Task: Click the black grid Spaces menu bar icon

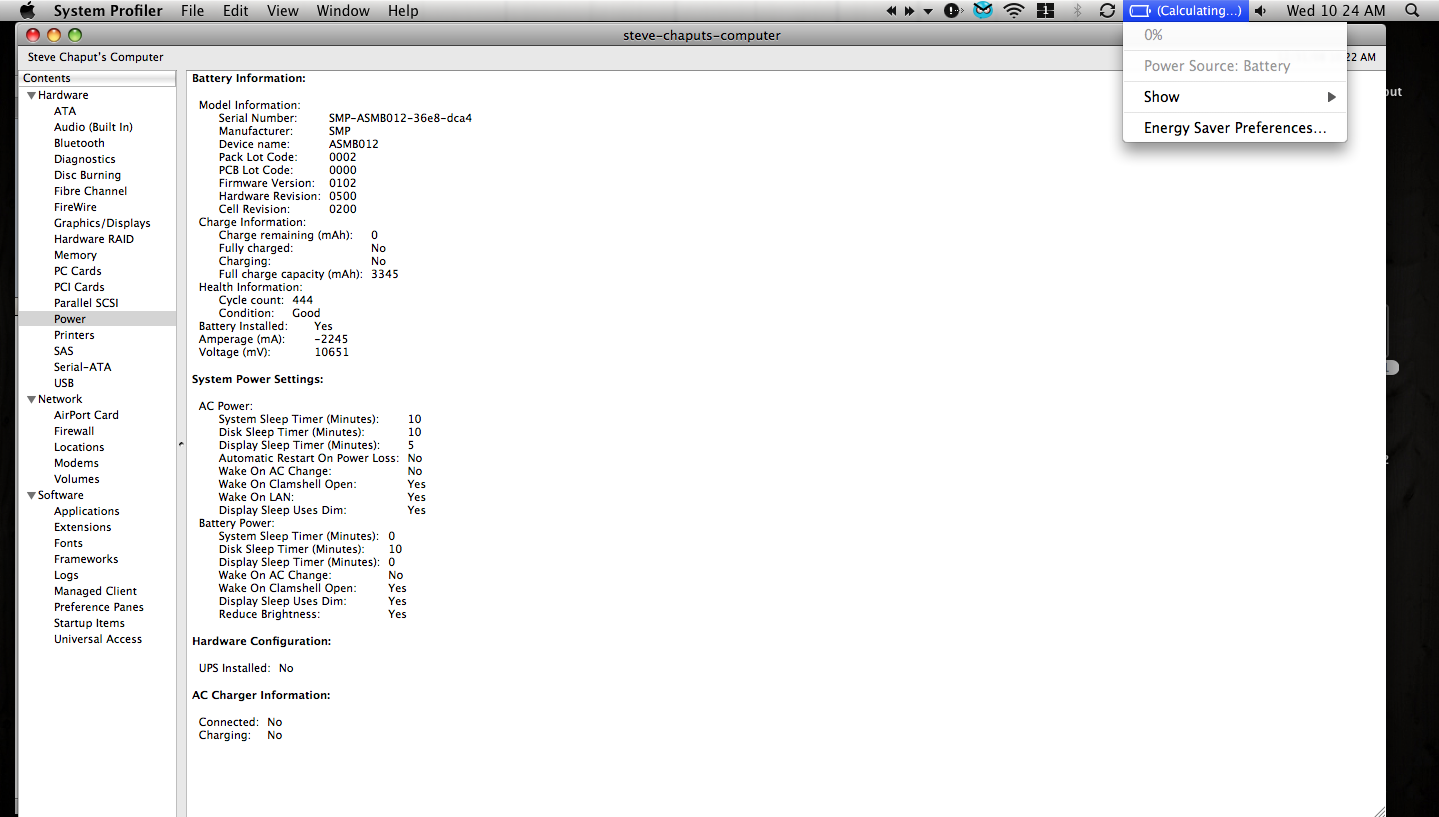Action: [x=1046, y=11]
